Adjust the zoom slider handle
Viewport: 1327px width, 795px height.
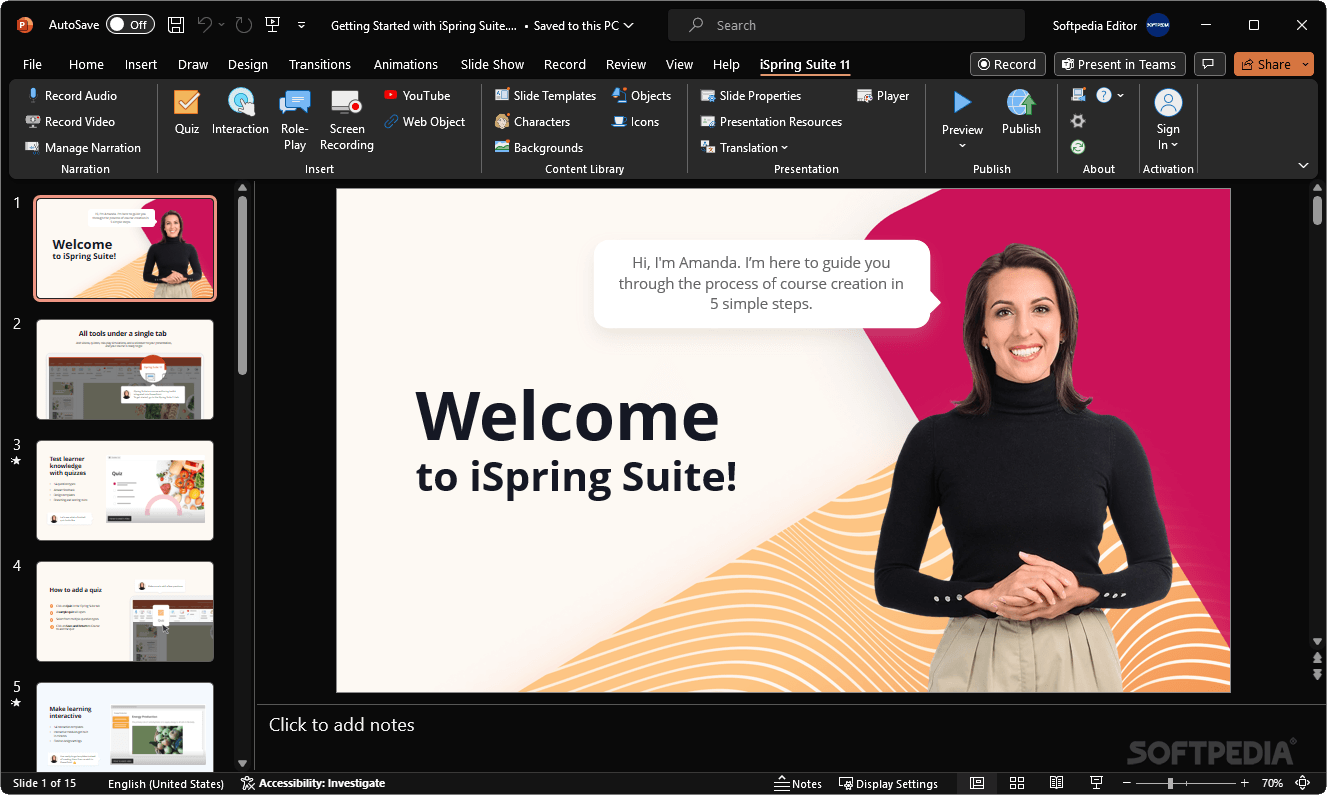tap(1170, 783)
